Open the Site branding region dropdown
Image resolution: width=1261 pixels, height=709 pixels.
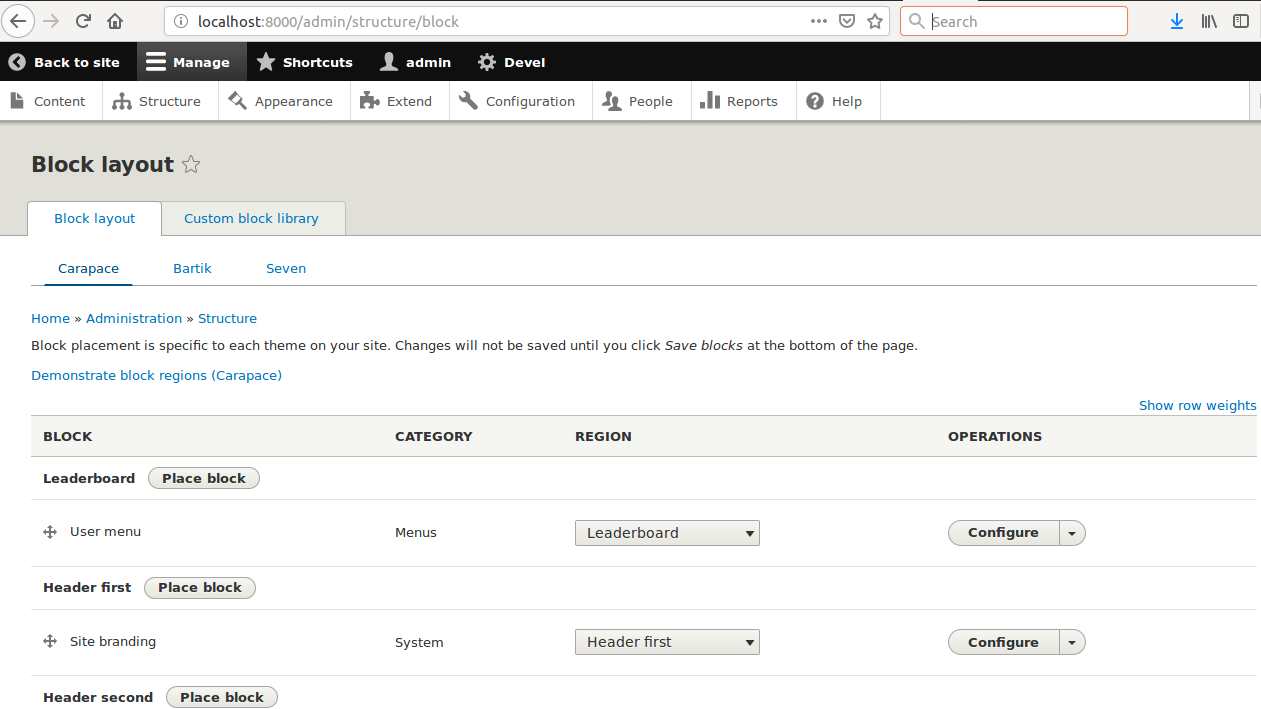tap(667, 642)
